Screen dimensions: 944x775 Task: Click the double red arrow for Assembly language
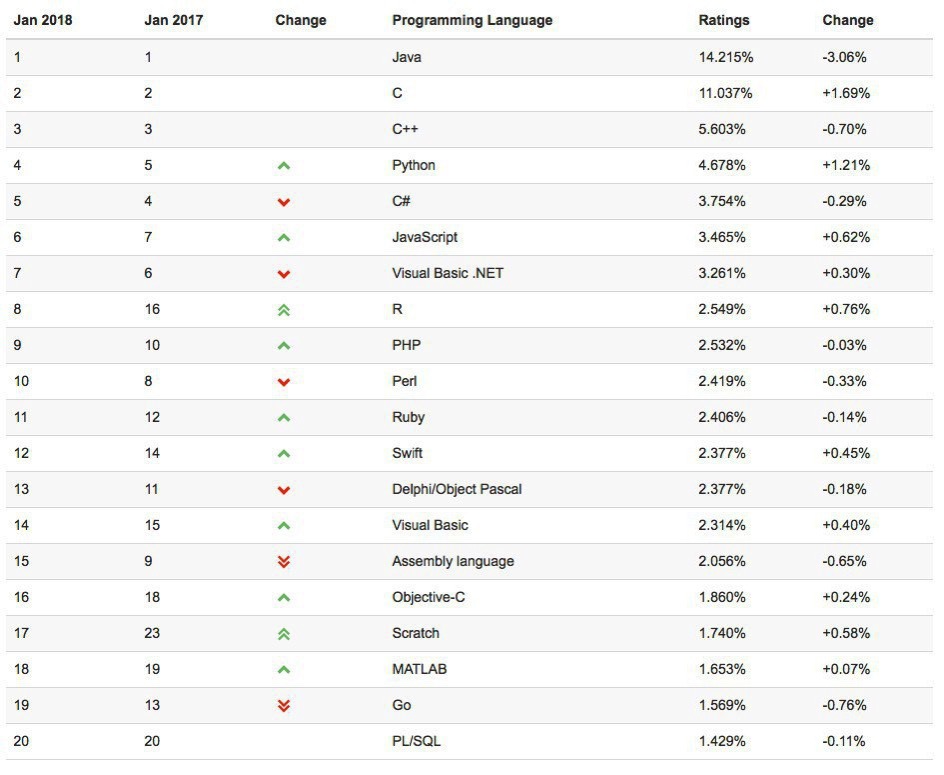(284, 562)
